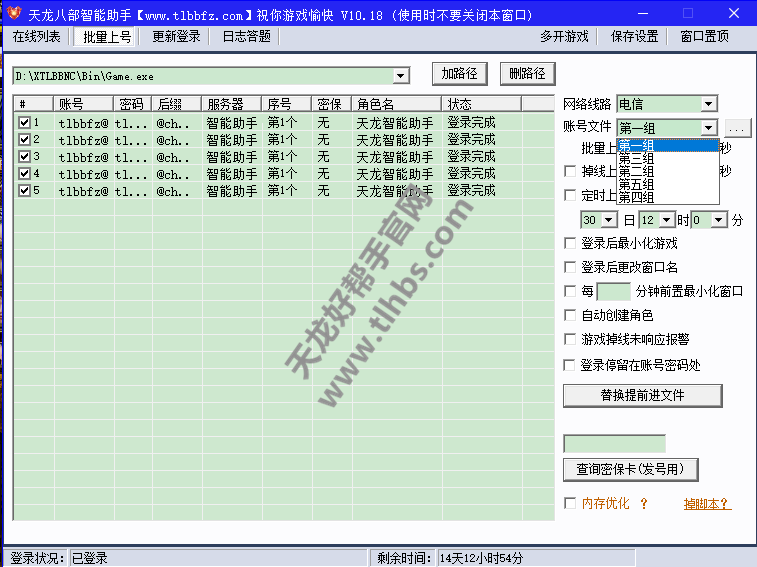Select 第二组 in the dropdown list
The height and width of the screenshot is (567, 757).
pyautogui.click(x=668, y=171)
